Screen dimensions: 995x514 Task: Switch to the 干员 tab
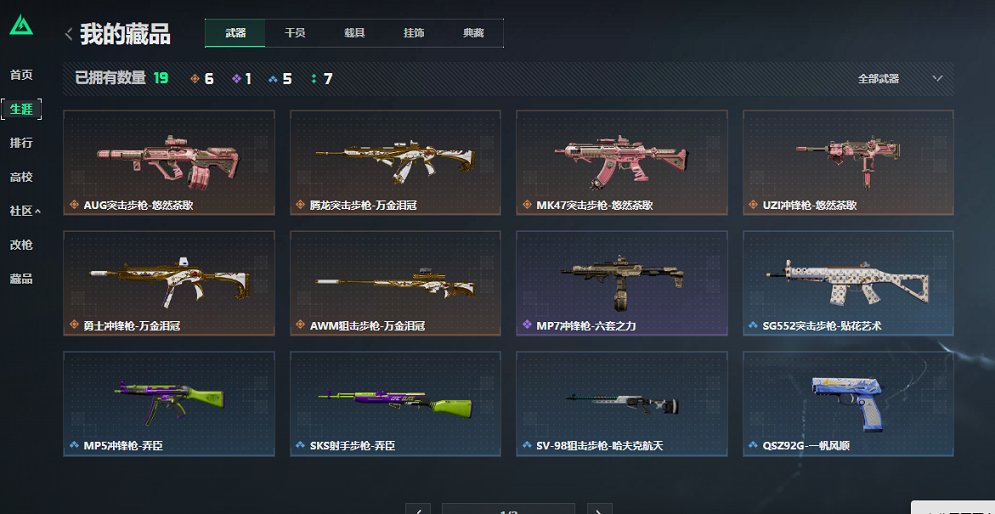coord(295,33)
